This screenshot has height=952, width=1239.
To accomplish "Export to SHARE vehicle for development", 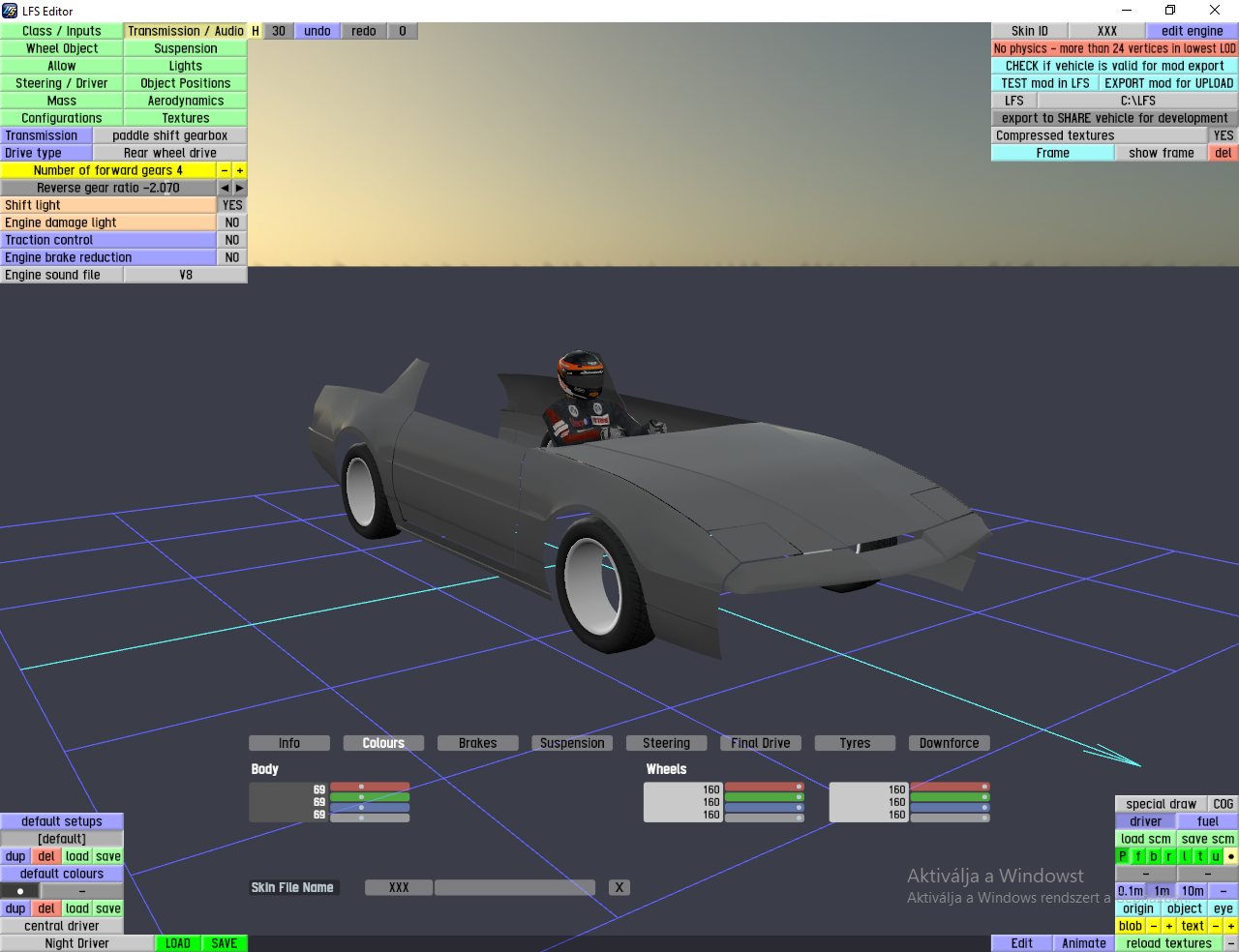I will click(x=1115, y=118).
